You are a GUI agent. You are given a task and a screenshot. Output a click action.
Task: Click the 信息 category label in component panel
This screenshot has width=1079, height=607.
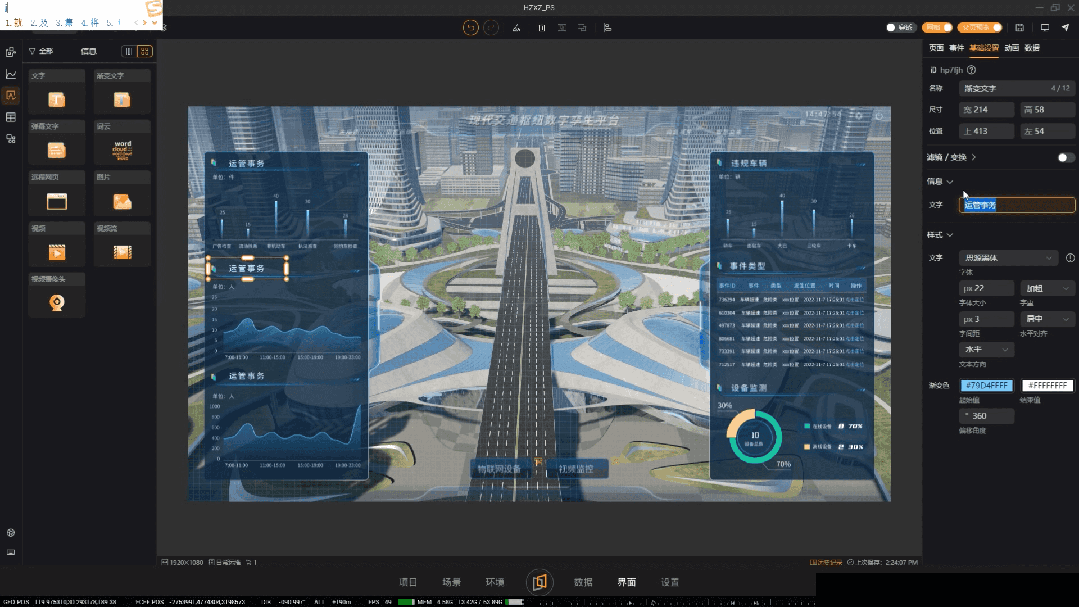(89, 52)
